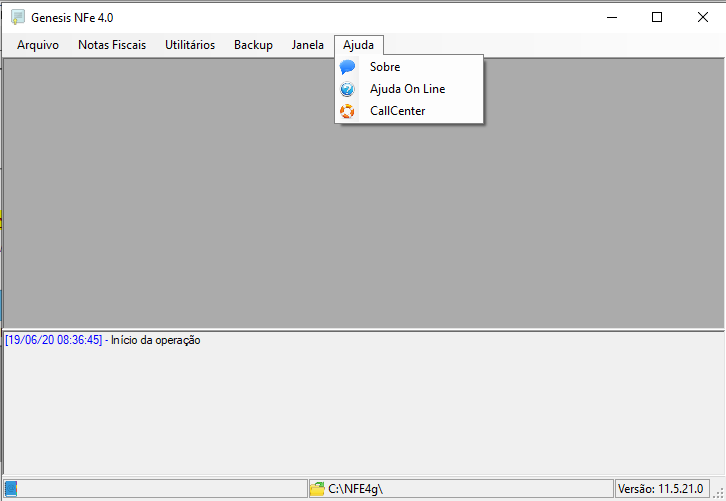This screenshot has height=501, width=726.
Task: Close the open Ajuda menu
Action: pyautogui.click(x=358, y=45)
